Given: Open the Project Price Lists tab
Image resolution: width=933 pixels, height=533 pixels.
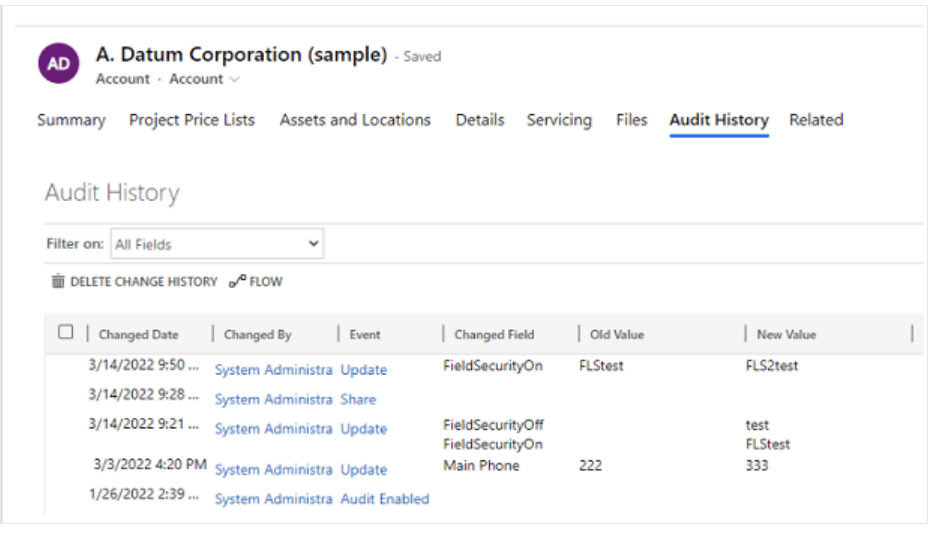Looking at the screenshot, I should click(x=192, y=120).
